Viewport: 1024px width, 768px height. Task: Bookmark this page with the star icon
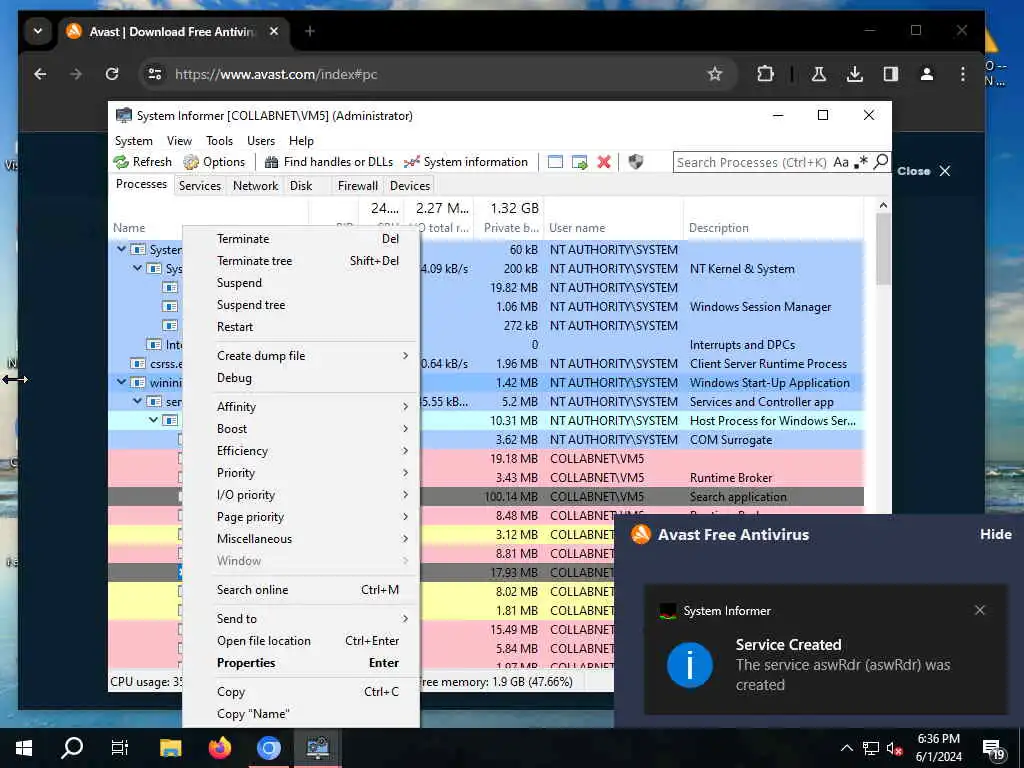coord(715,74)
